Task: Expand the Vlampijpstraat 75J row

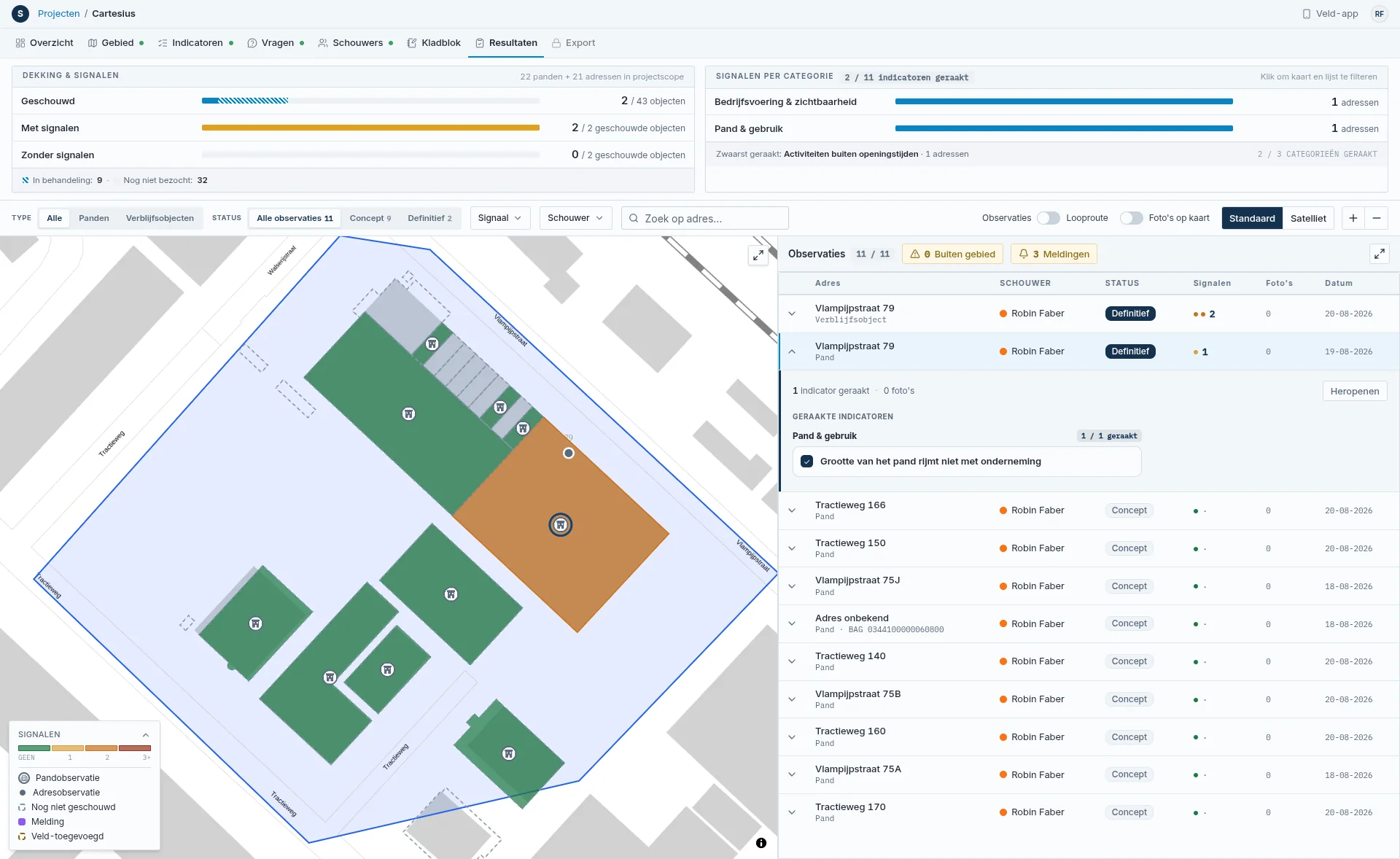Action: point(792,586)
